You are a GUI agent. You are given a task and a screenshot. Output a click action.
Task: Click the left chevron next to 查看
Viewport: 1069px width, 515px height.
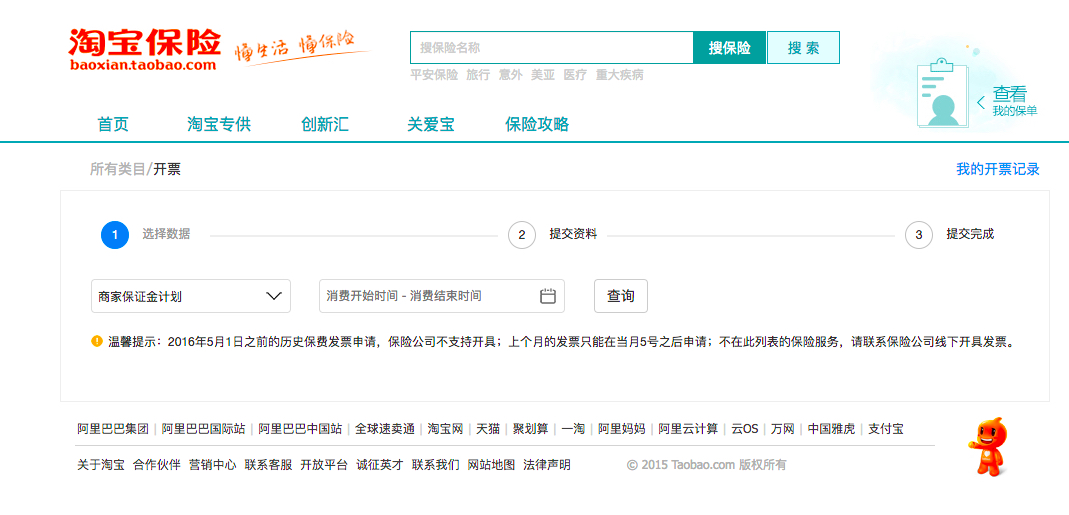(x=981, y=102)
